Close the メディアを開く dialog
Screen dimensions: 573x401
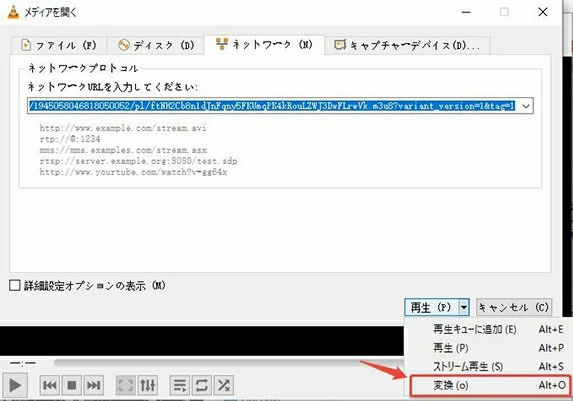tap(543, 12)
